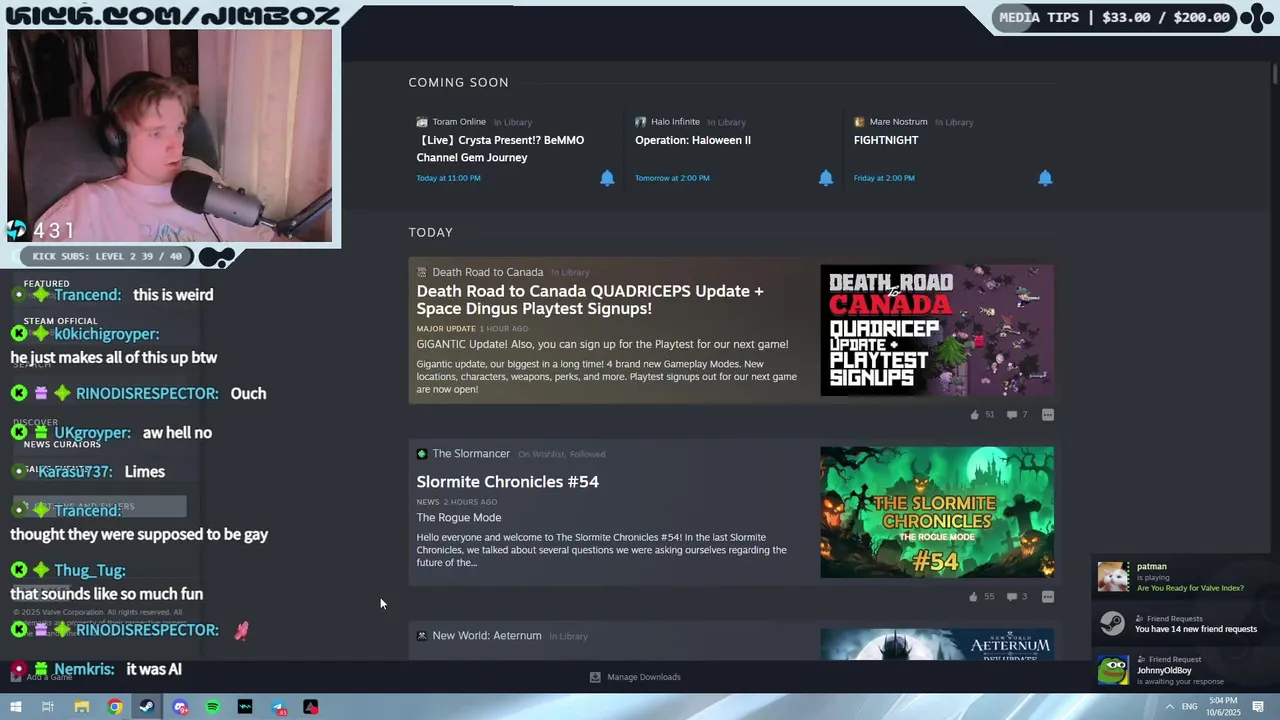Click Mare Nostrum event time Friday at 2:00 PM
Image resolution: width=1280 pixels, height=720 pixels.
pos(884,178)
